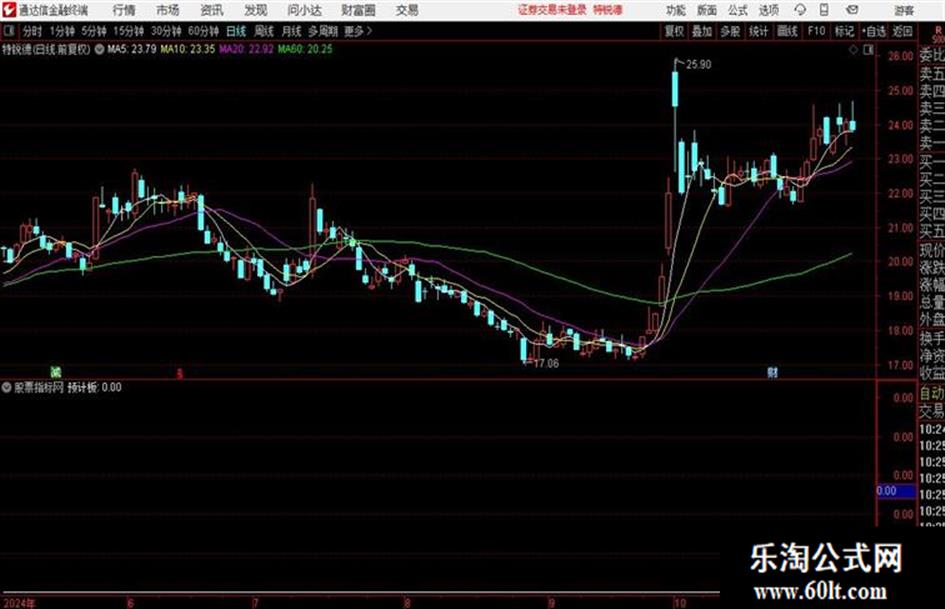Screen dimensions: 945x609
Task: Add stock via +自选 button
Action: pyautogui.click(x=873, y=31)
